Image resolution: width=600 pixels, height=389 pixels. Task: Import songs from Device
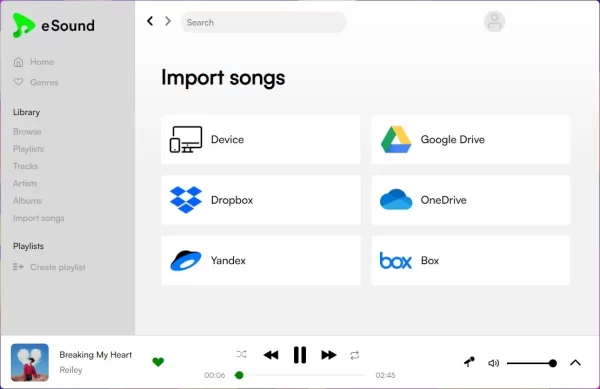tap(261, 140)
